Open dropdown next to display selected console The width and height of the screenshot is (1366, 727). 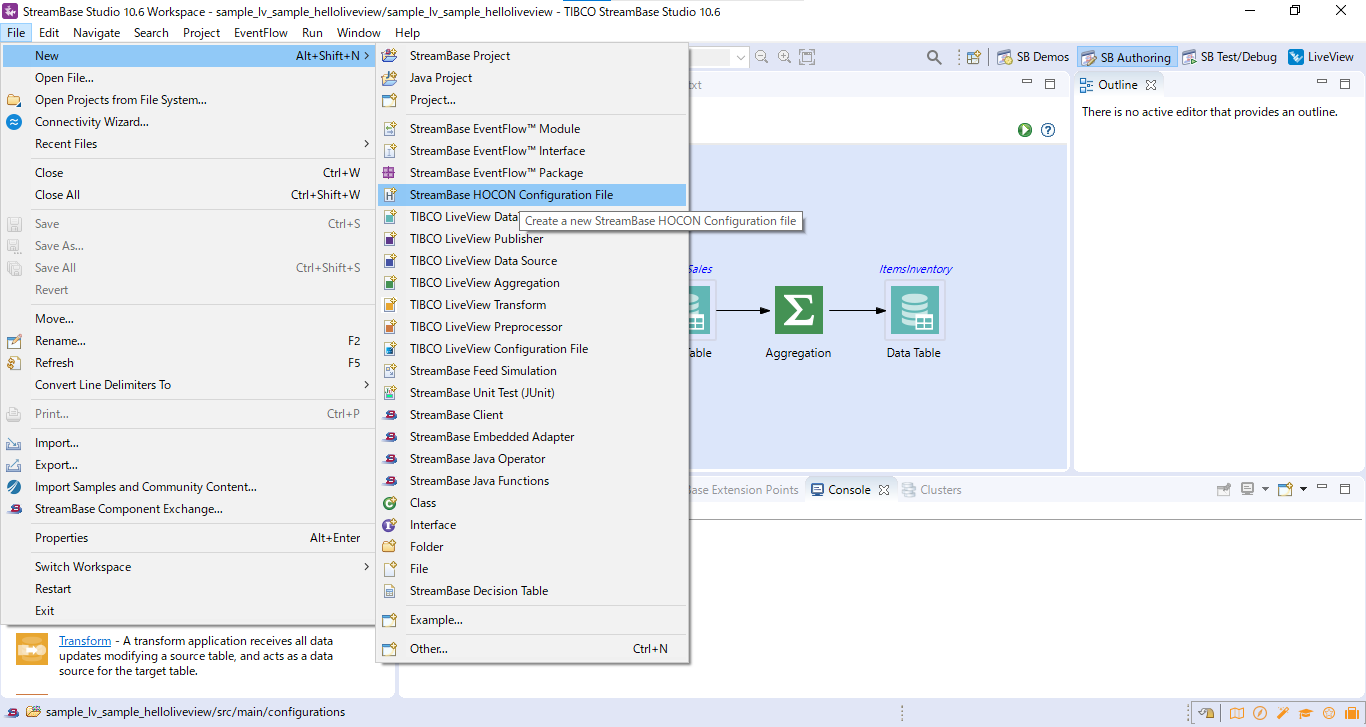click(x=1265, y=490)
